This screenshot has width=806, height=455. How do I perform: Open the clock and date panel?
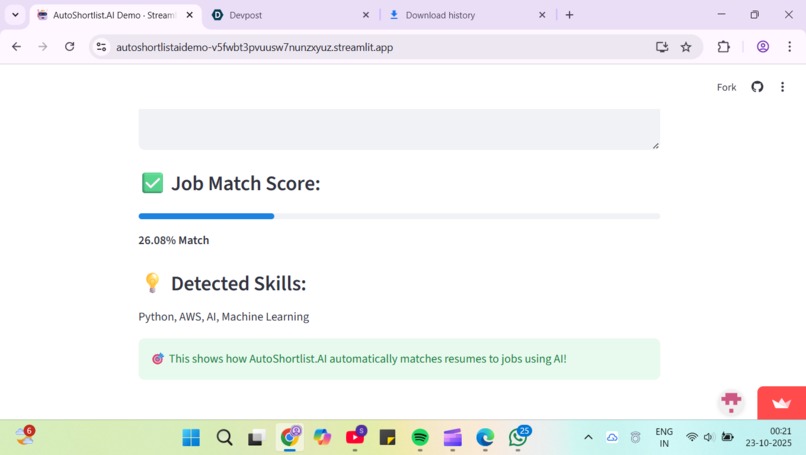point(769,437)
